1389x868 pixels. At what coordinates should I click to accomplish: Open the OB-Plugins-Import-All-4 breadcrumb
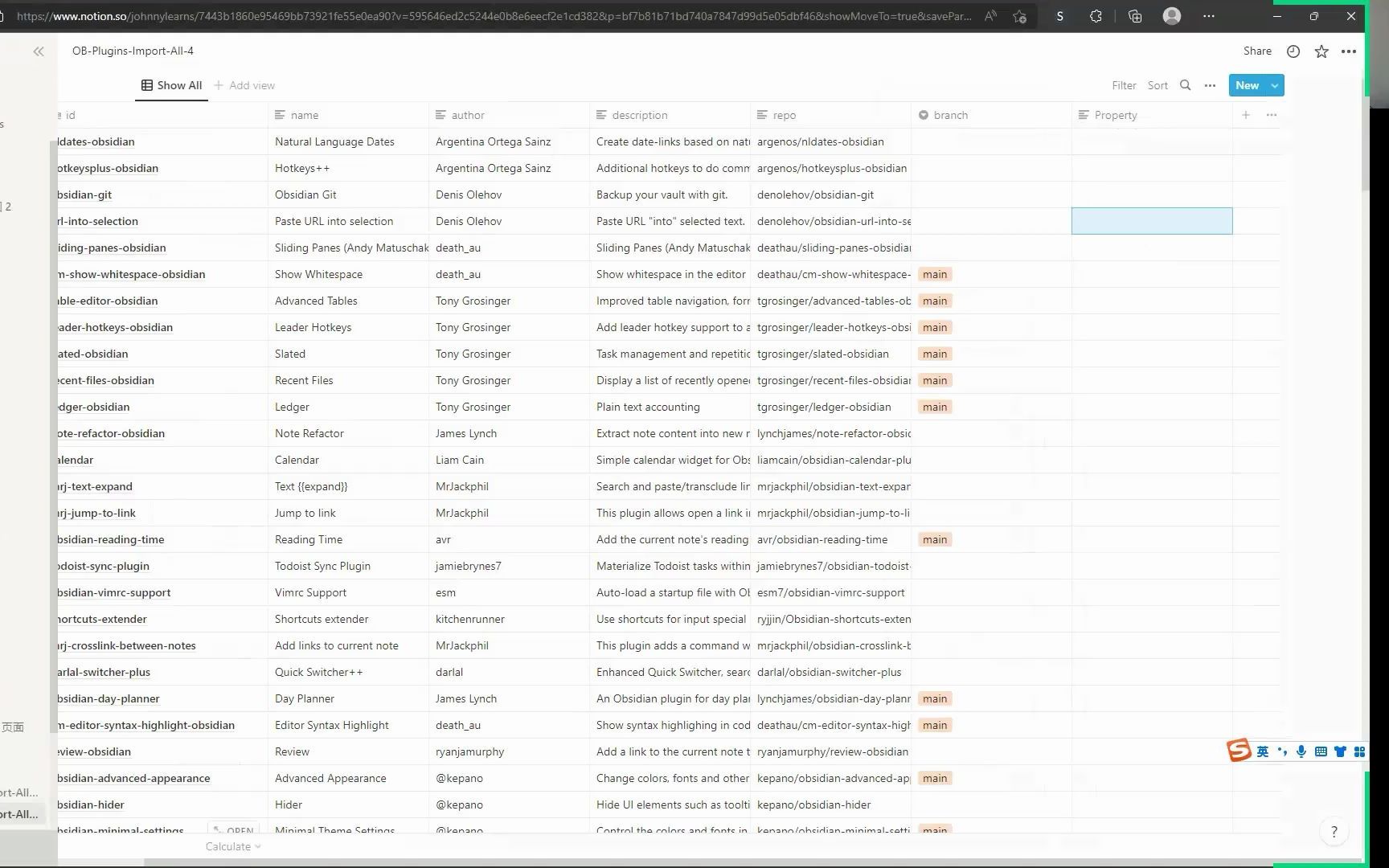[133, 51]
